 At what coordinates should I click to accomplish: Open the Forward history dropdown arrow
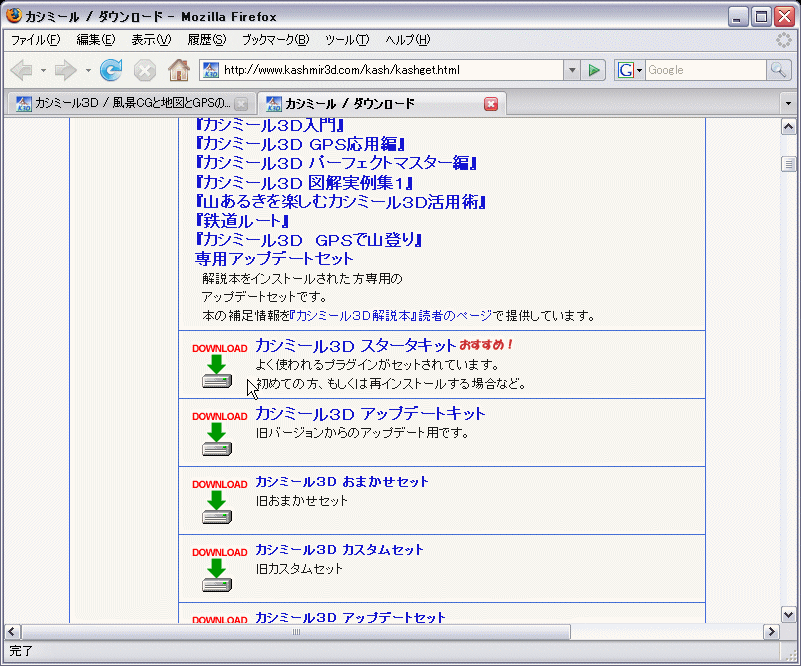(x=88, y=70)
